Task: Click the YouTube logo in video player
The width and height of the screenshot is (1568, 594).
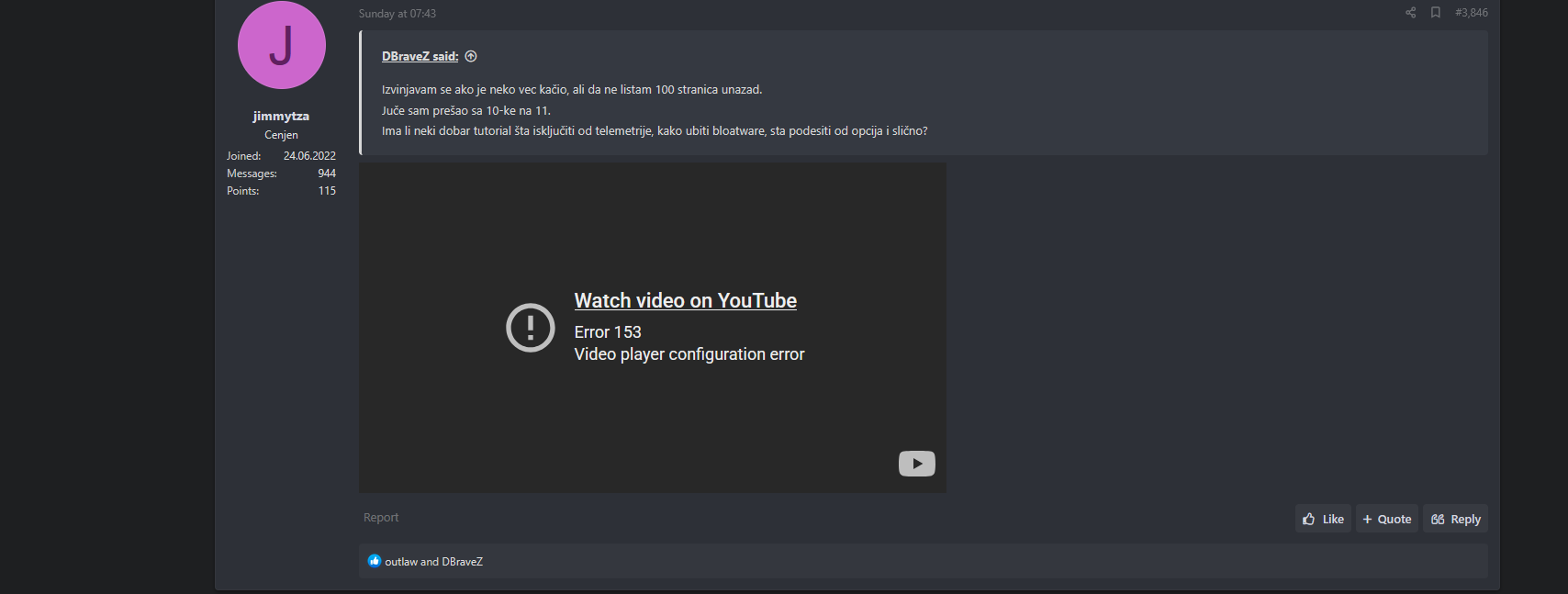Action: click(x=917, y=464)
